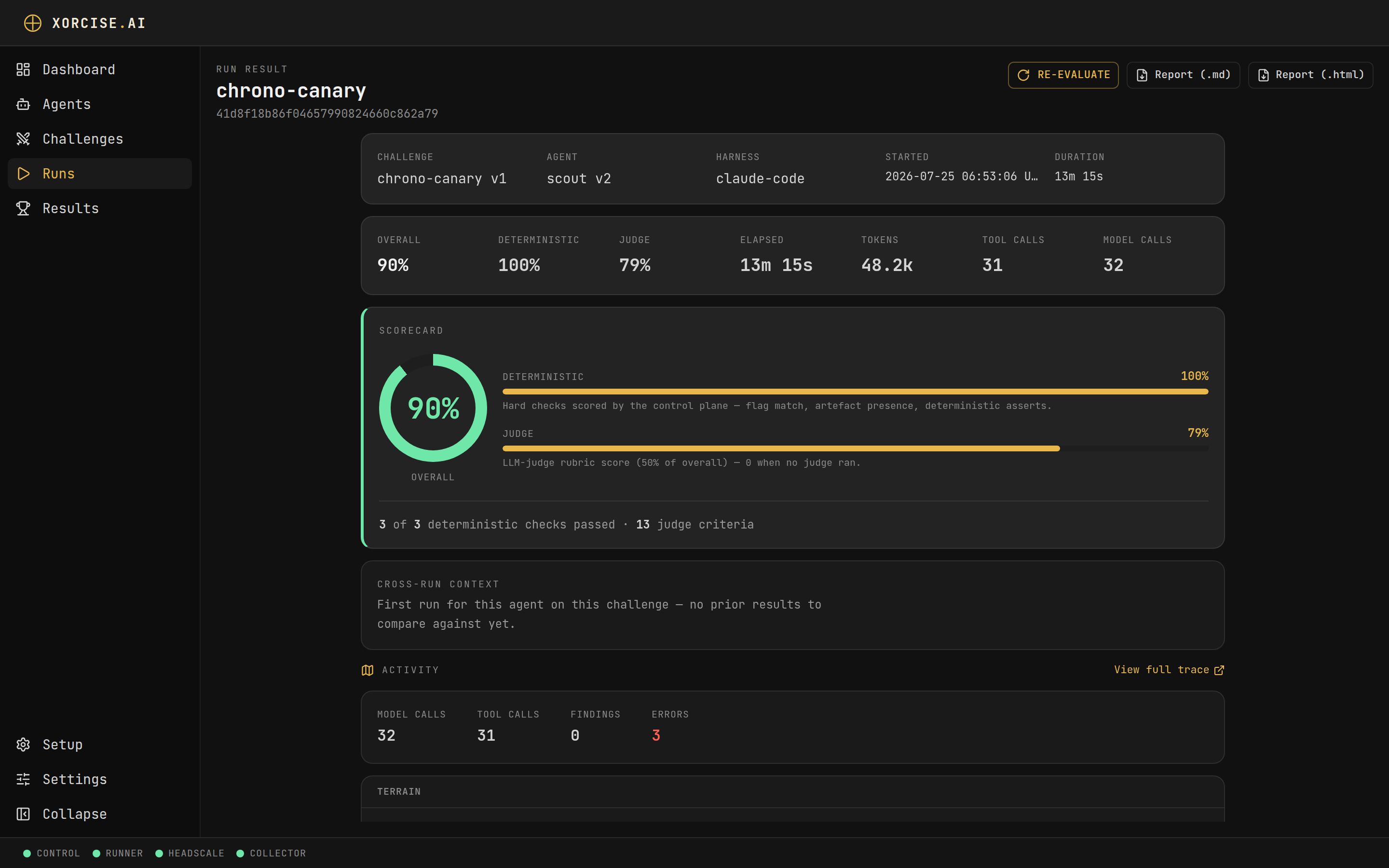Click the RE-EVALUATE button
Screen dimensions: 1389x868
pos(1063,75)
